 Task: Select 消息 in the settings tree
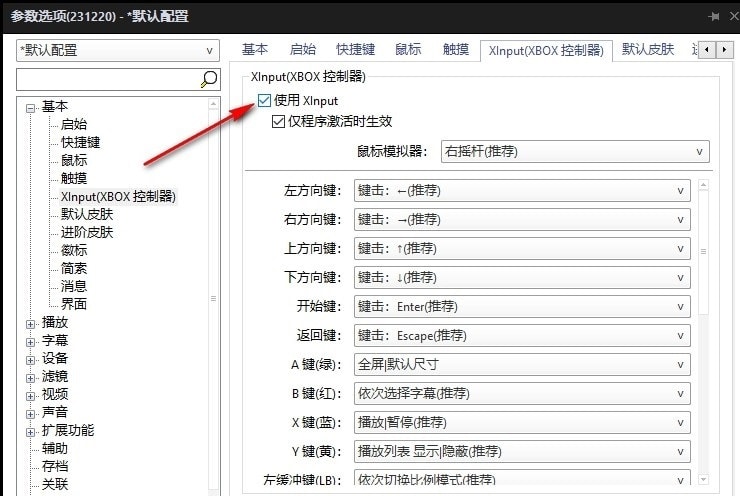(x=74, y=286)
